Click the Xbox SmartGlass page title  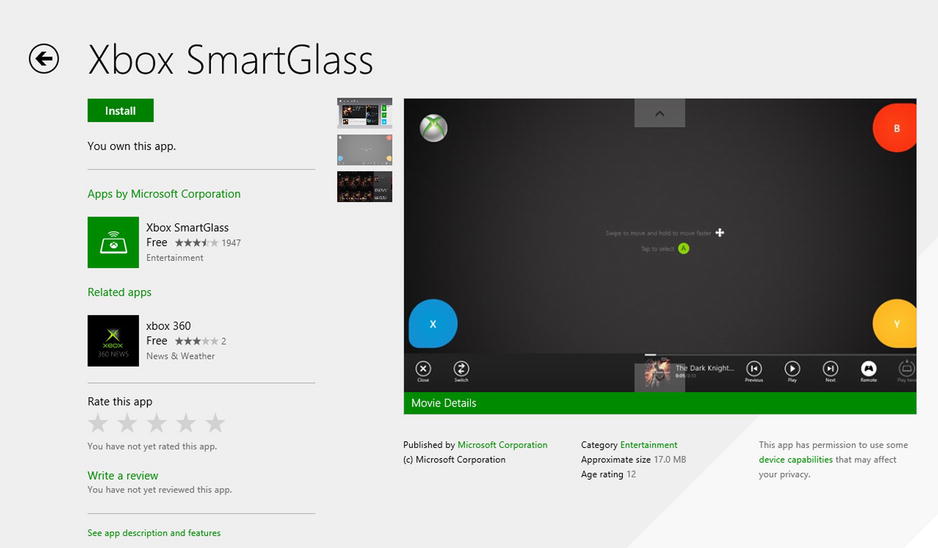click(230, 59)
